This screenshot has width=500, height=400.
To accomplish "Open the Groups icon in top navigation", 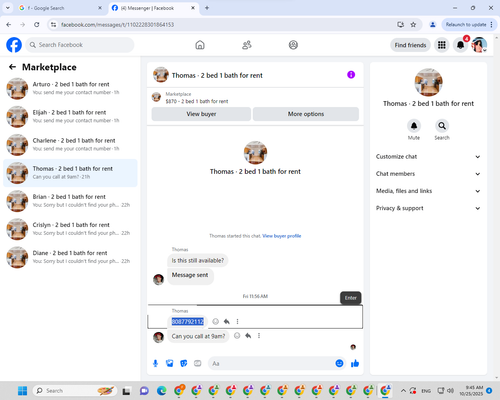I will (293, 45).
